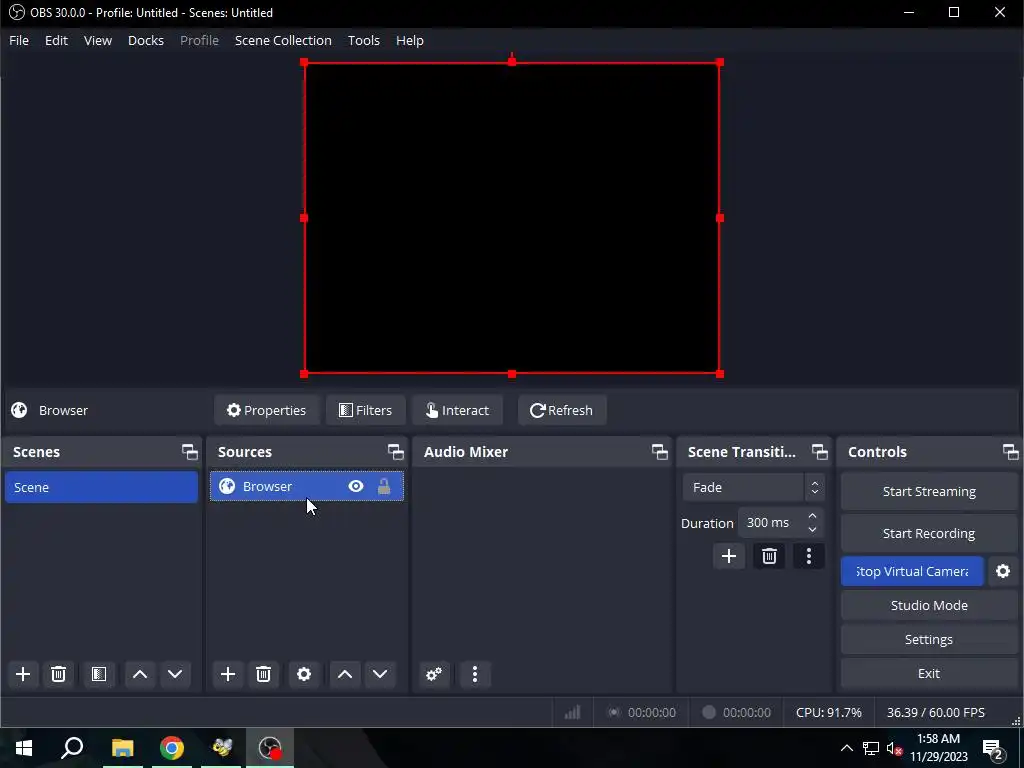Select the Browser source row
Screen dimensions: 1024x768
tap(306, 487)
